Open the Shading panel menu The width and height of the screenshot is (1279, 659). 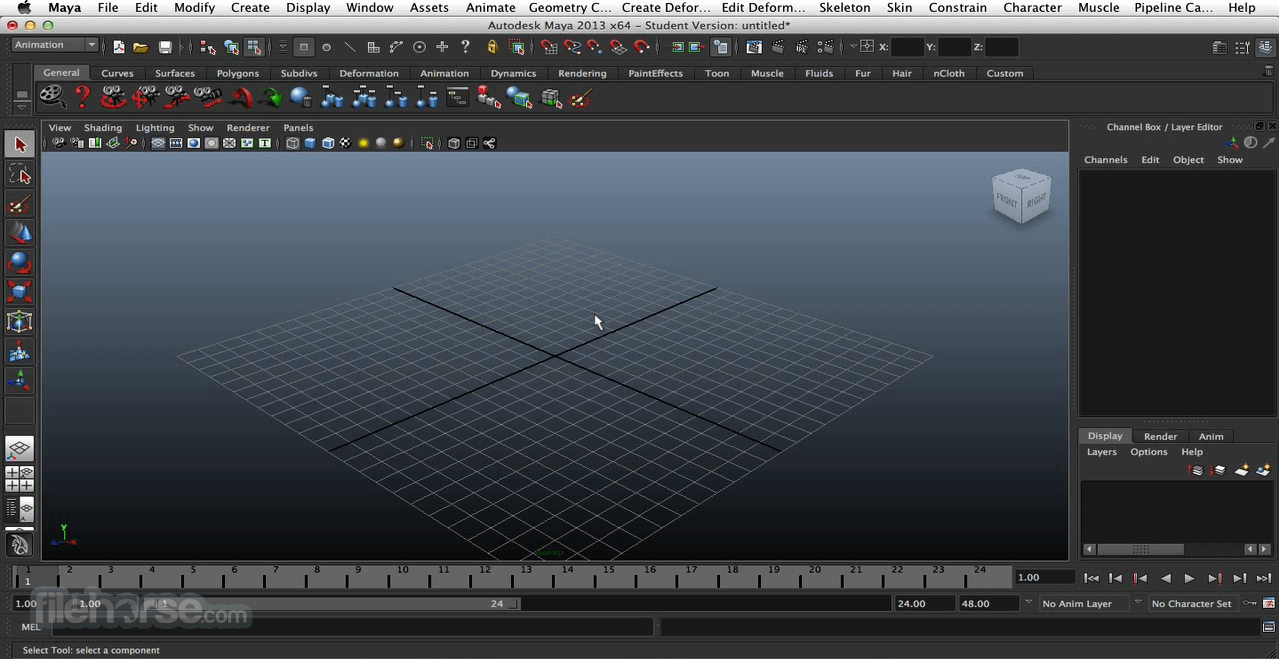point(103,128)
